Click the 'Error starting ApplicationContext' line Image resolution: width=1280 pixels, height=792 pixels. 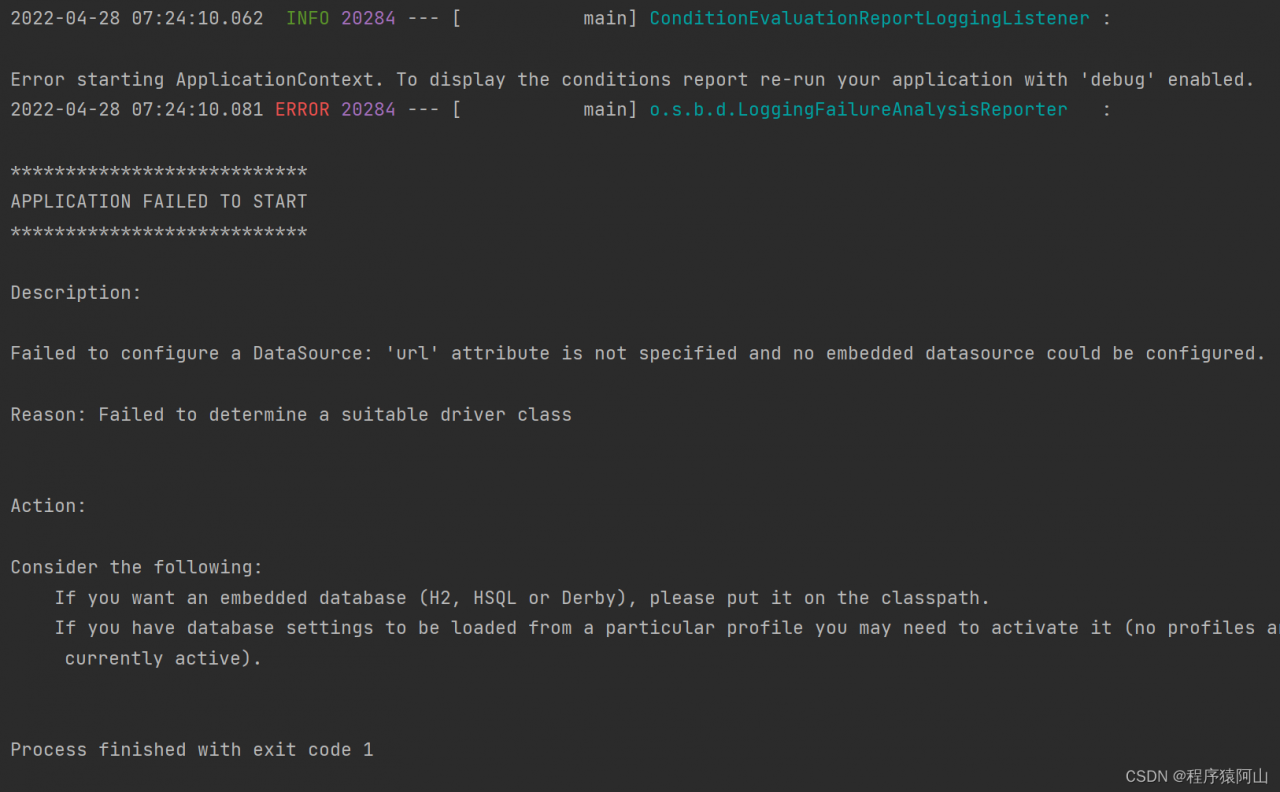(632, 79)
